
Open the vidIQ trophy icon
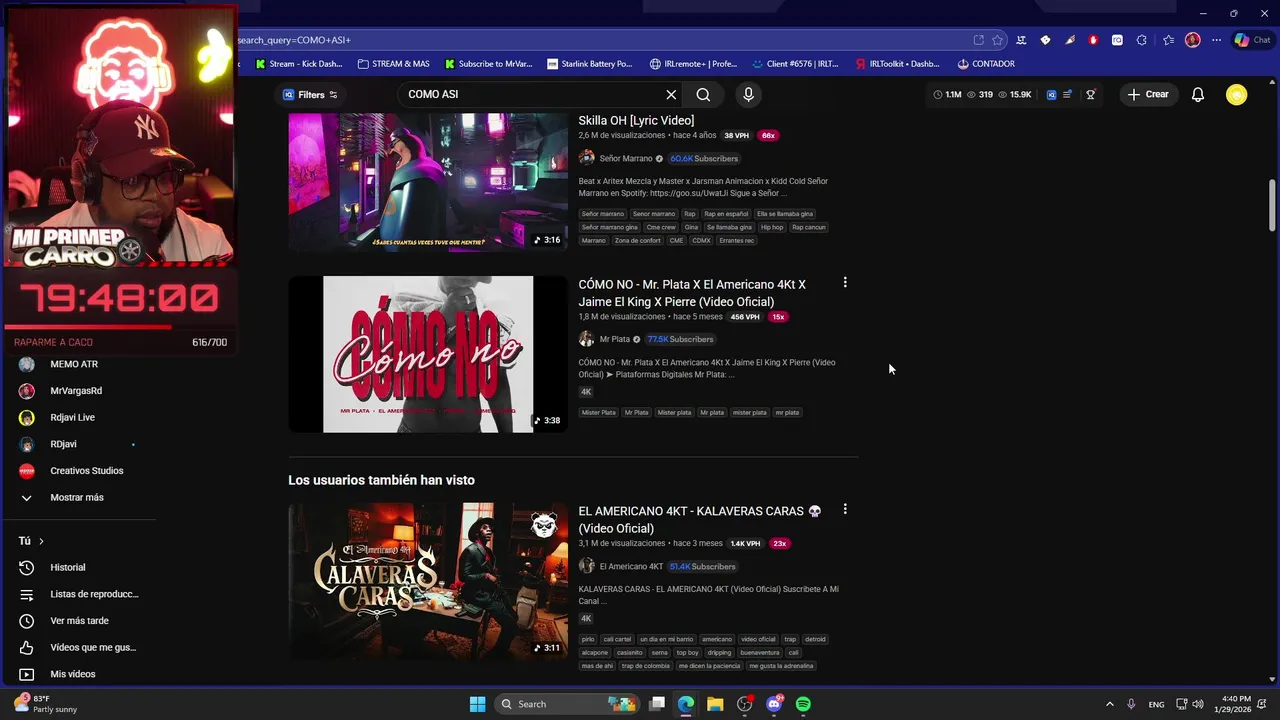pos(1091,94)
